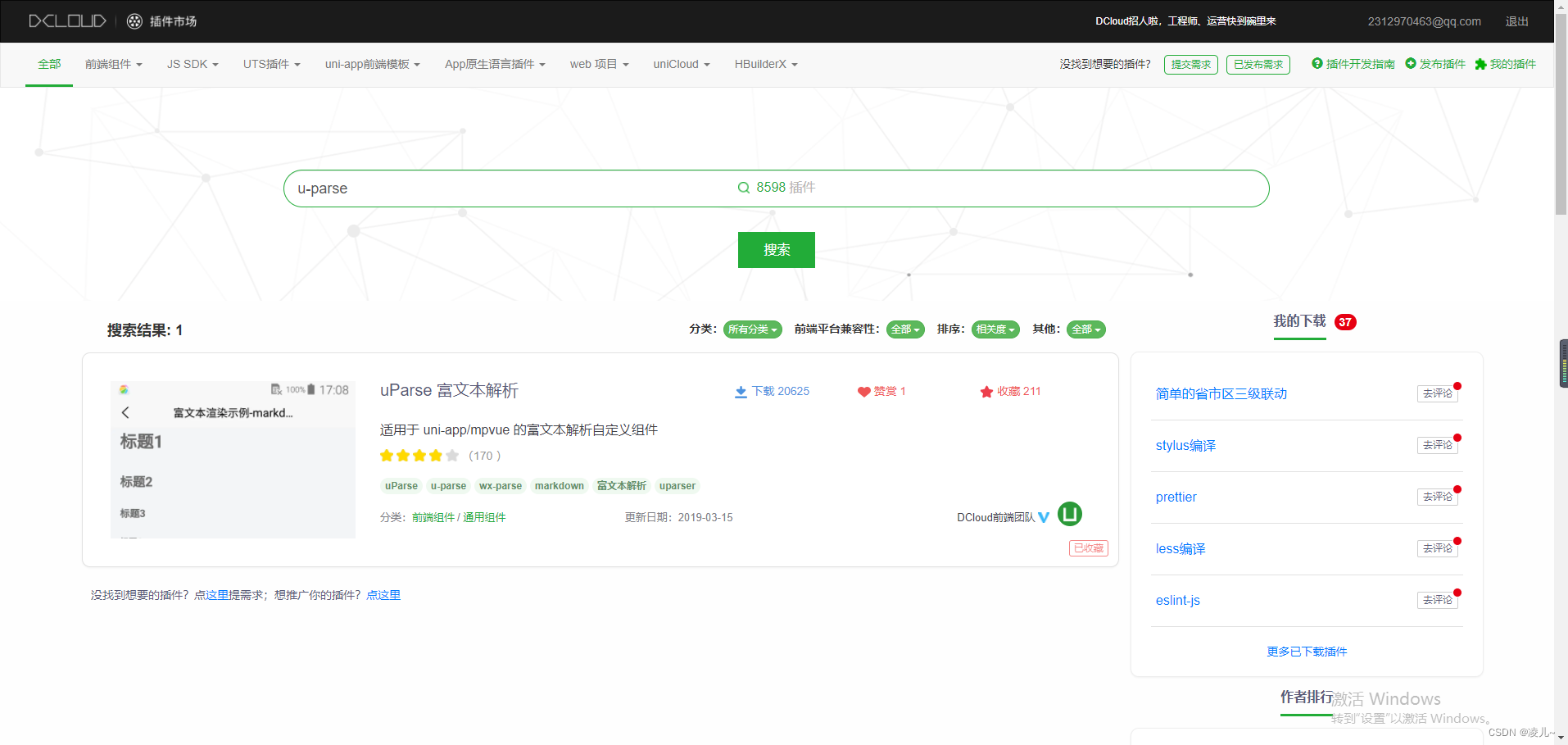Click the green 搜索 button
The width and height of the screenshot is (1568, 745).
coord(777,250)
